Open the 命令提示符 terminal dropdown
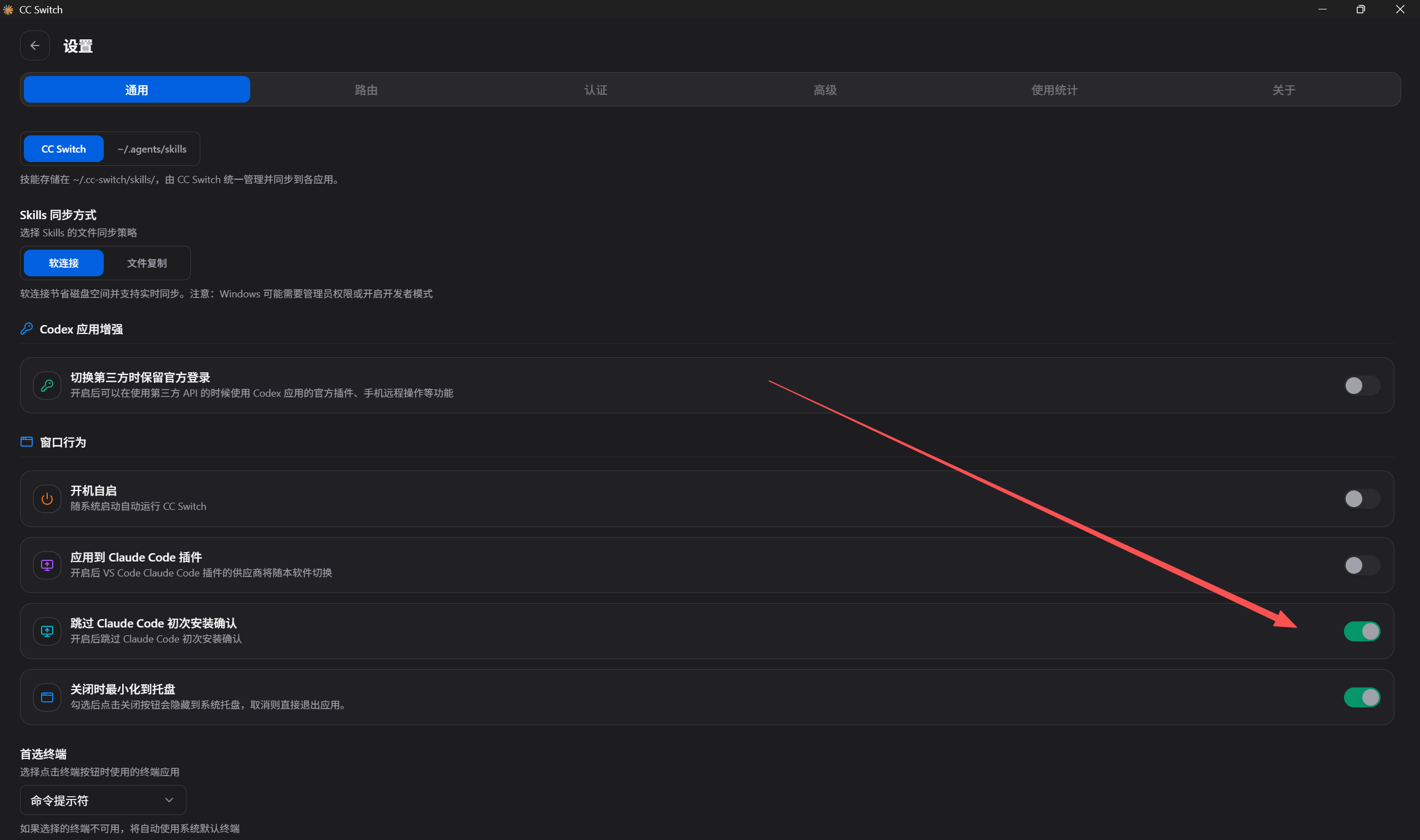This screenshot has width=1420, height=840. point(103,801)
